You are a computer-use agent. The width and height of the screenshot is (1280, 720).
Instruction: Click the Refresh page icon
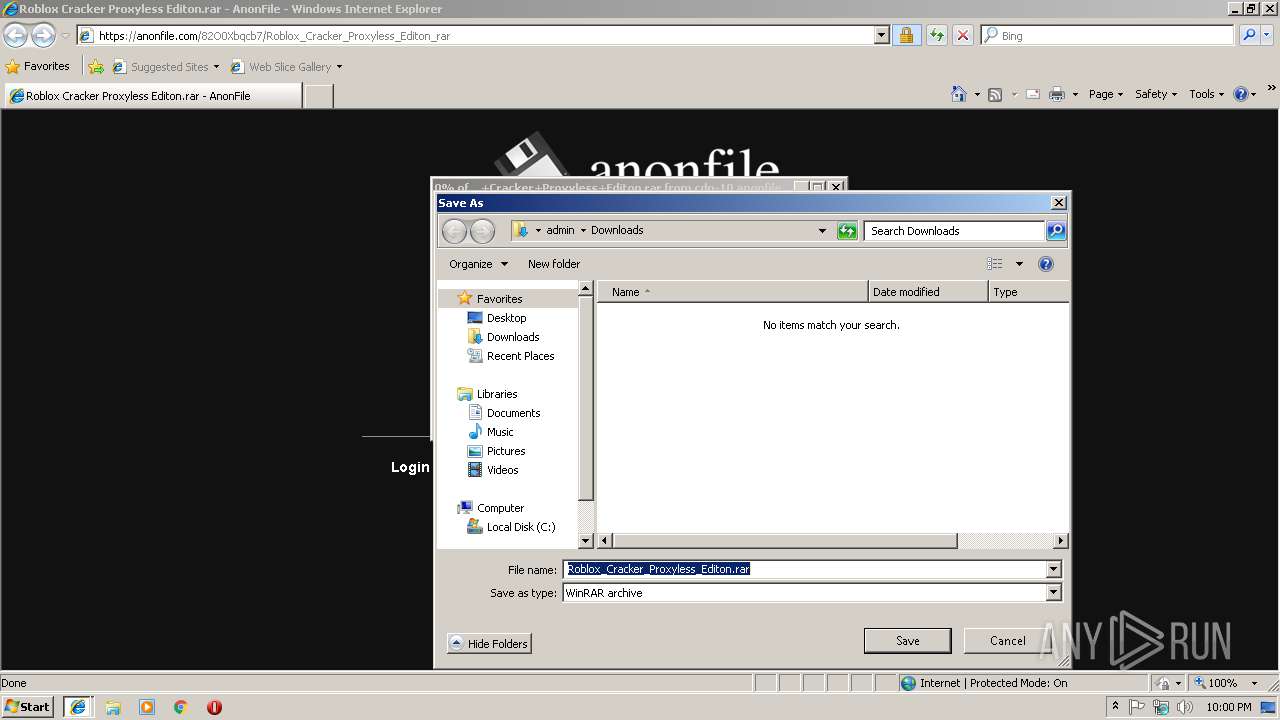point(936,35)
